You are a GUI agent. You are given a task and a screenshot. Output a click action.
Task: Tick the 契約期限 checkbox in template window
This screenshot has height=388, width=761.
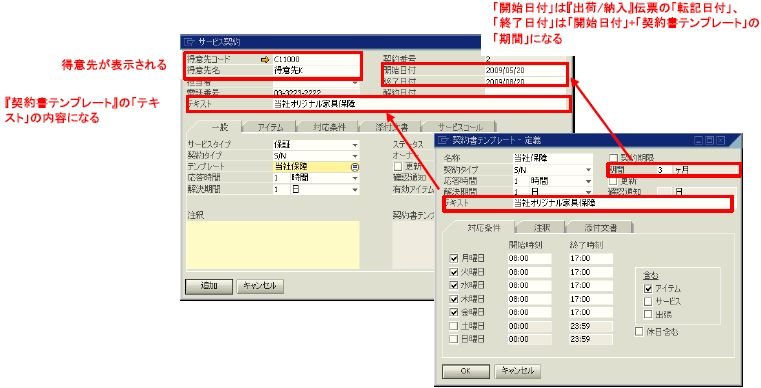tap(613, 158)
